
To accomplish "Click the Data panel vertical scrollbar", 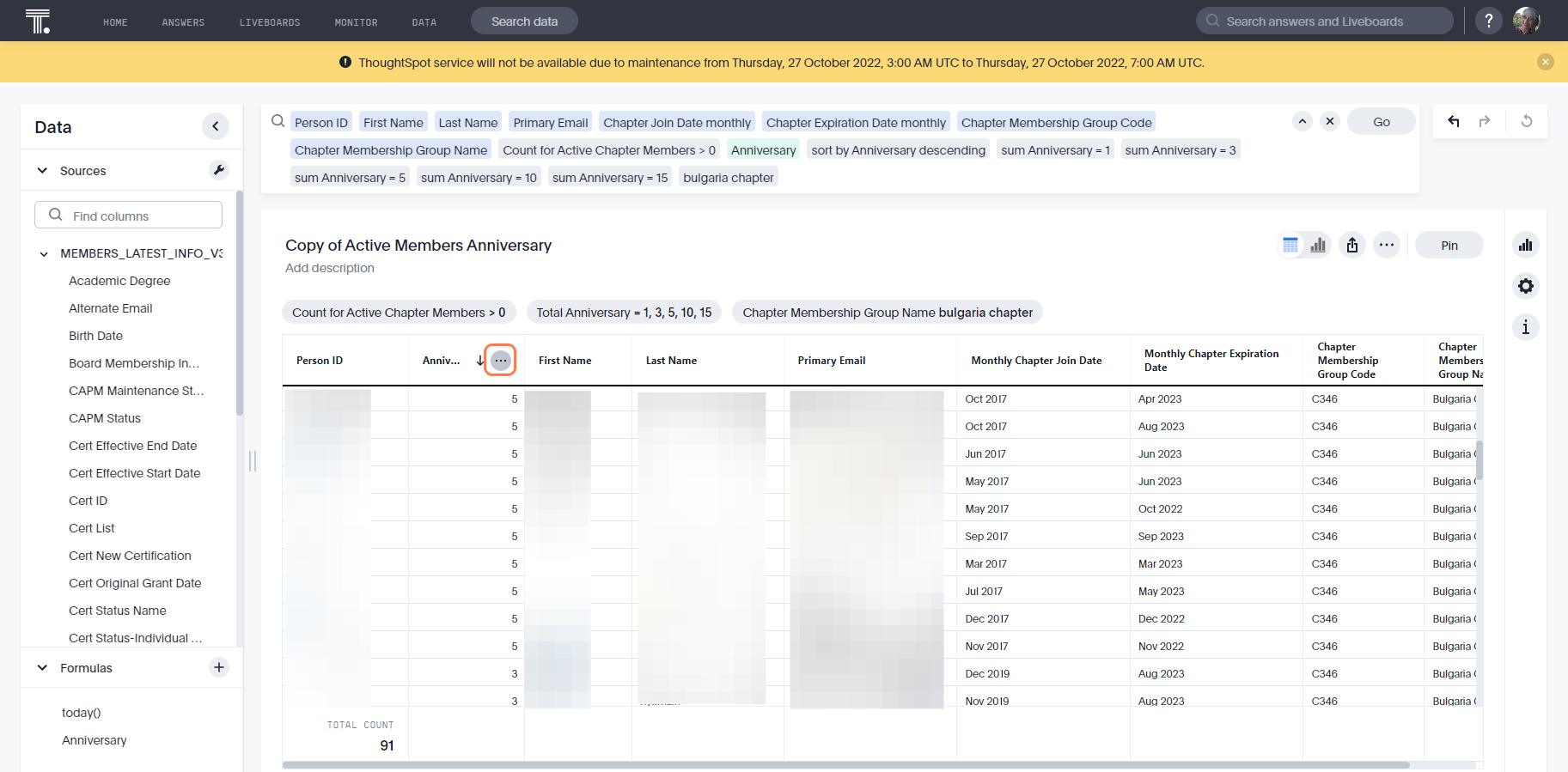I will 240,305.
